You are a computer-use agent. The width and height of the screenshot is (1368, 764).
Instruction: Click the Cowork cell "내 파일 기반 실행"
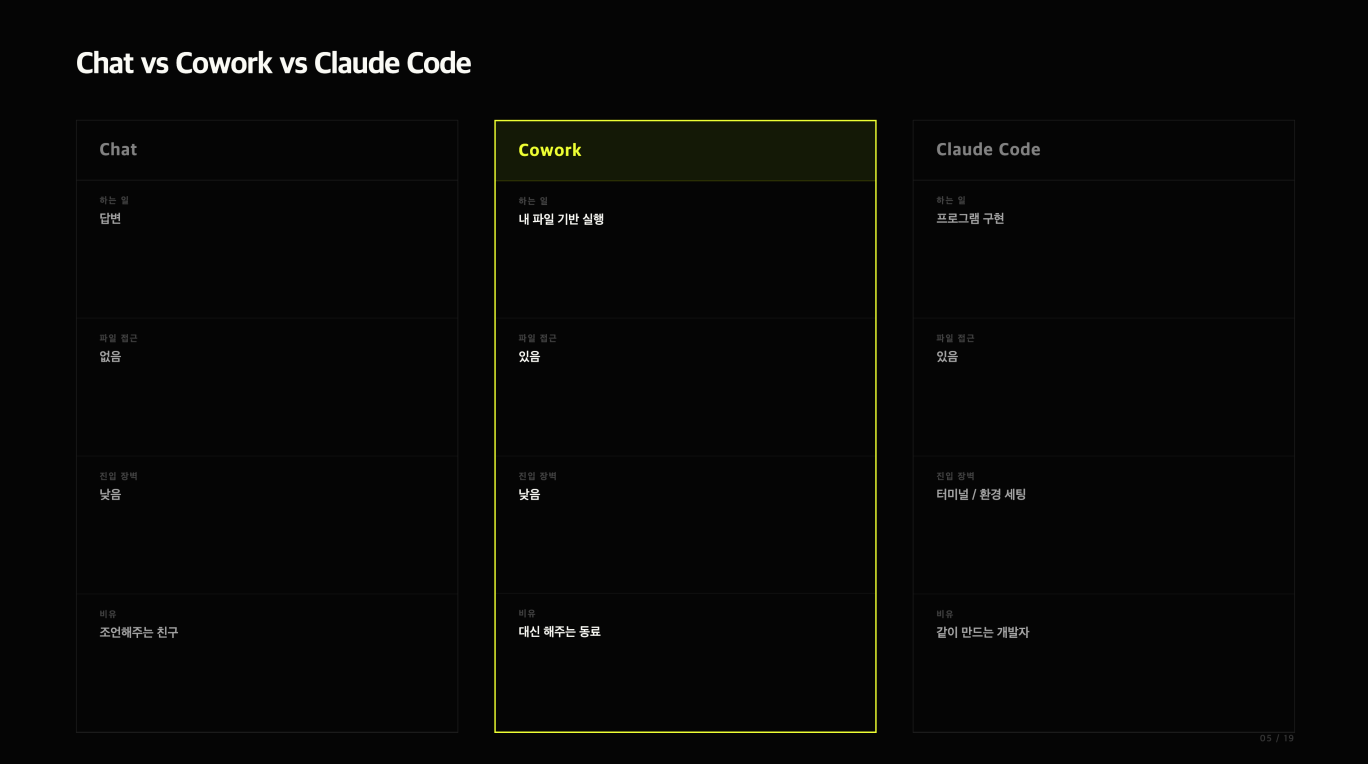[x=561, y=219]
